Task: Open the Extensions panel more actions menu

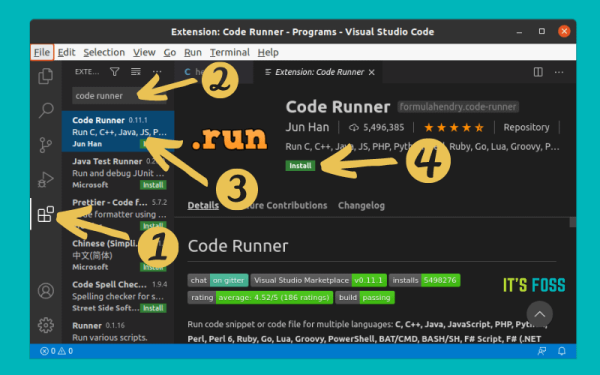Action: (x=157, y=72)
